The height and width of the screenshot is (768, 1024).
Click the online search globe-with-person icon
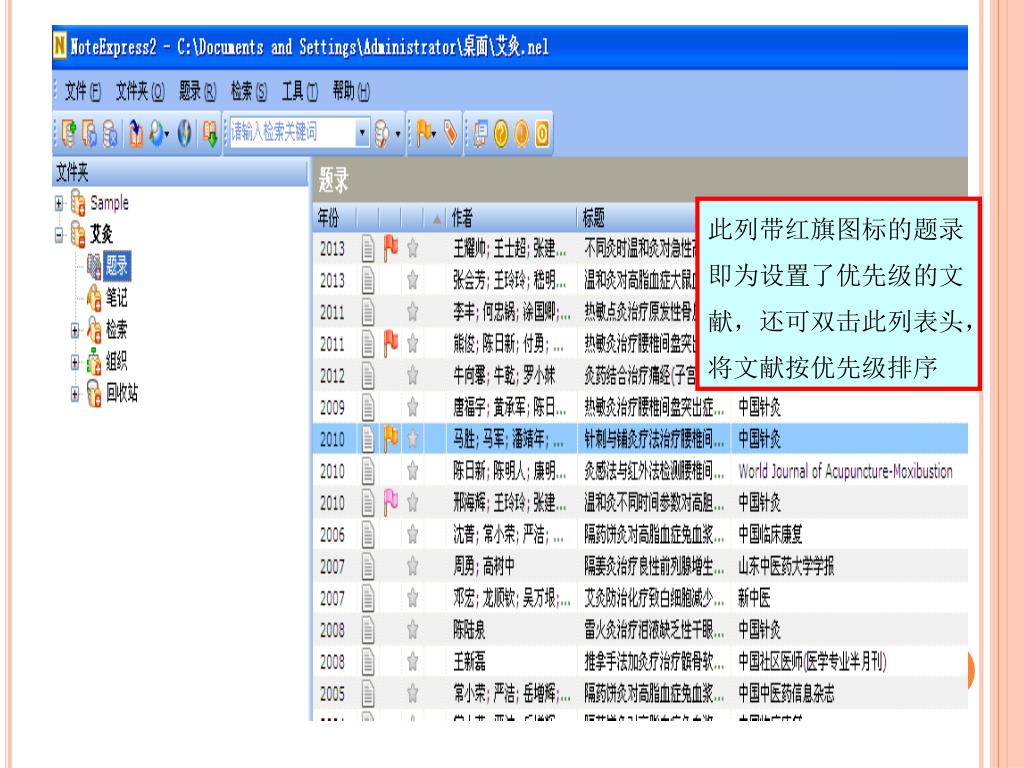(x=156, y=133)
